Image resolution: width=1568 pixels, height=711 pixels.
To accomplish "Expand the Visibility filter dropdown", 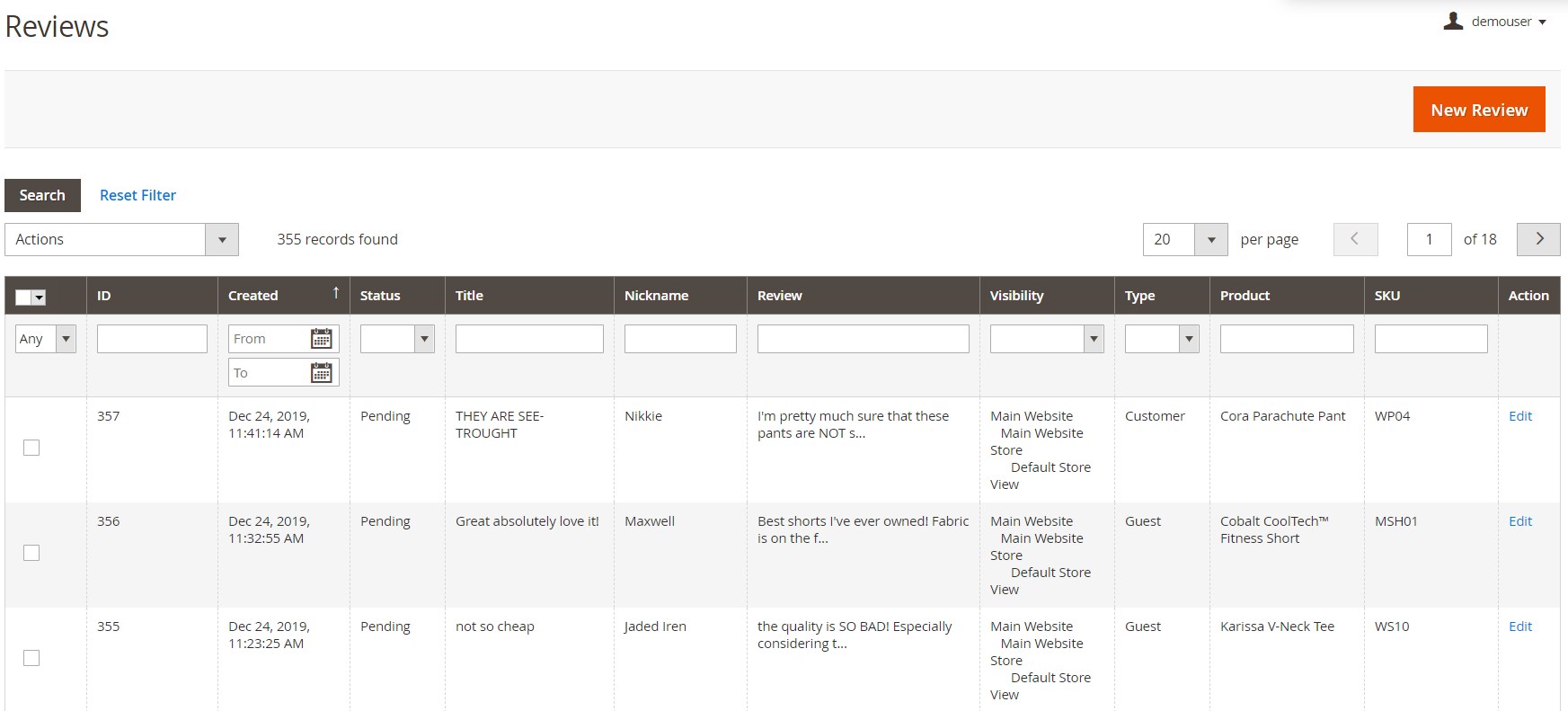I will click(x=1047, y=339).
